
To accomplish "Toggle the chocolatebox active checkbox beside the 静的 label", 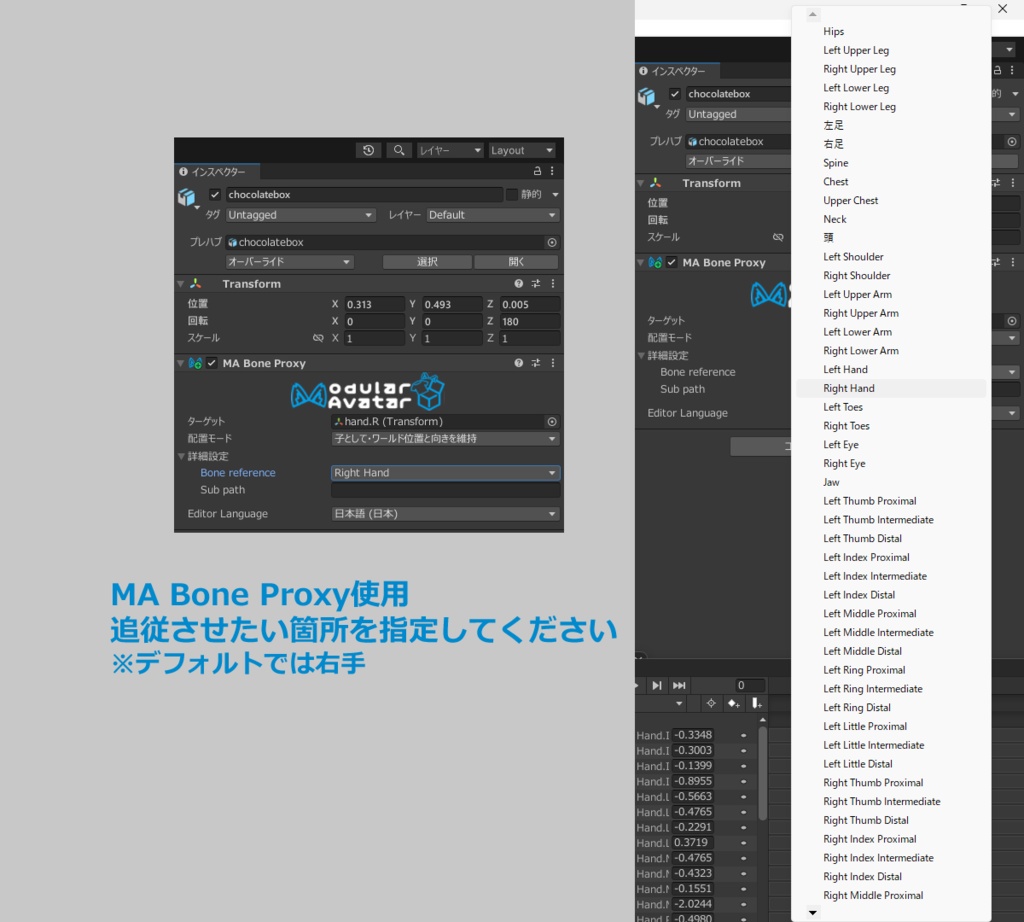I will click(x=214, y=195).
